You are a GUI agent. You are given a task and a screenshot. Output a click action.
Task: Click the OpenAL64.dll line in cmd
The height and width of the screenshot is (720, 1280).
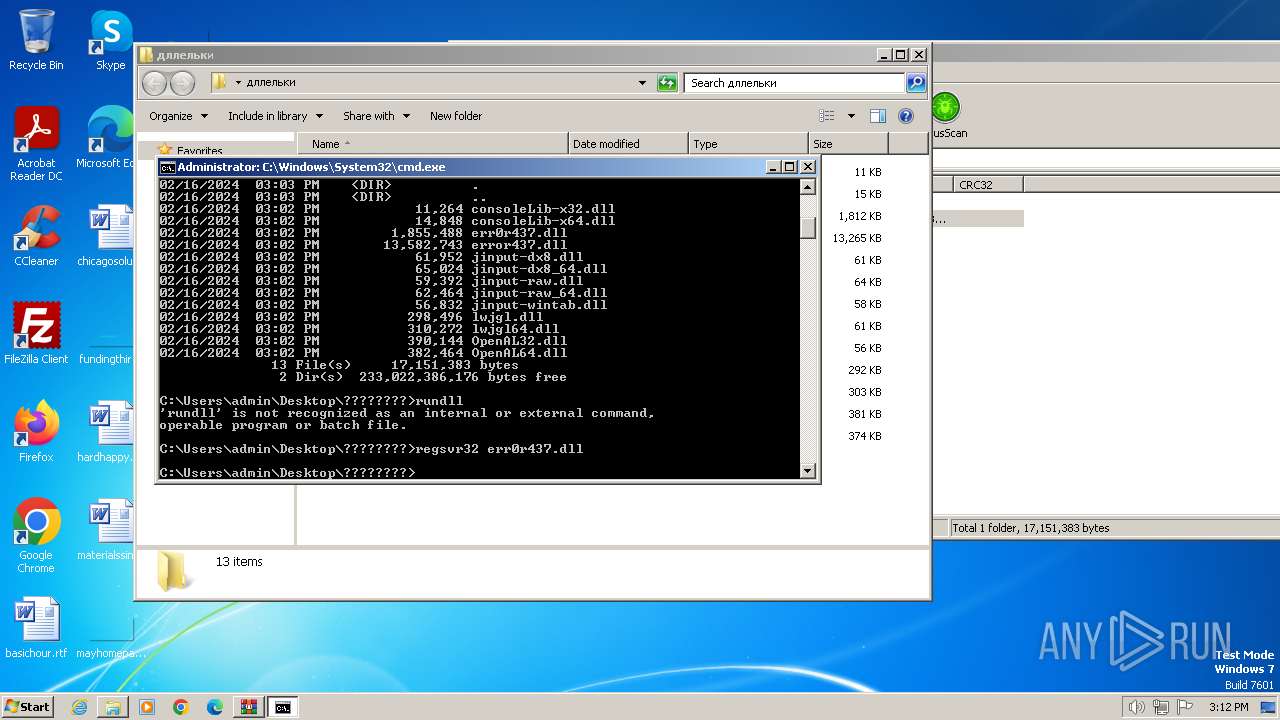[363, 353]
